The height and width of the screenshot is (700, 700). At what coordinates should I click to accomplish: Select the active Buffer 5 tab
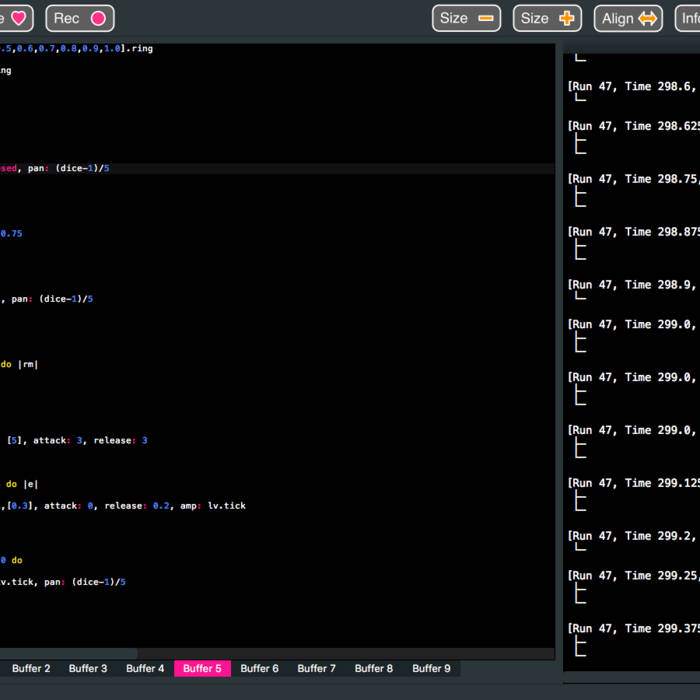tap(202, 668)
